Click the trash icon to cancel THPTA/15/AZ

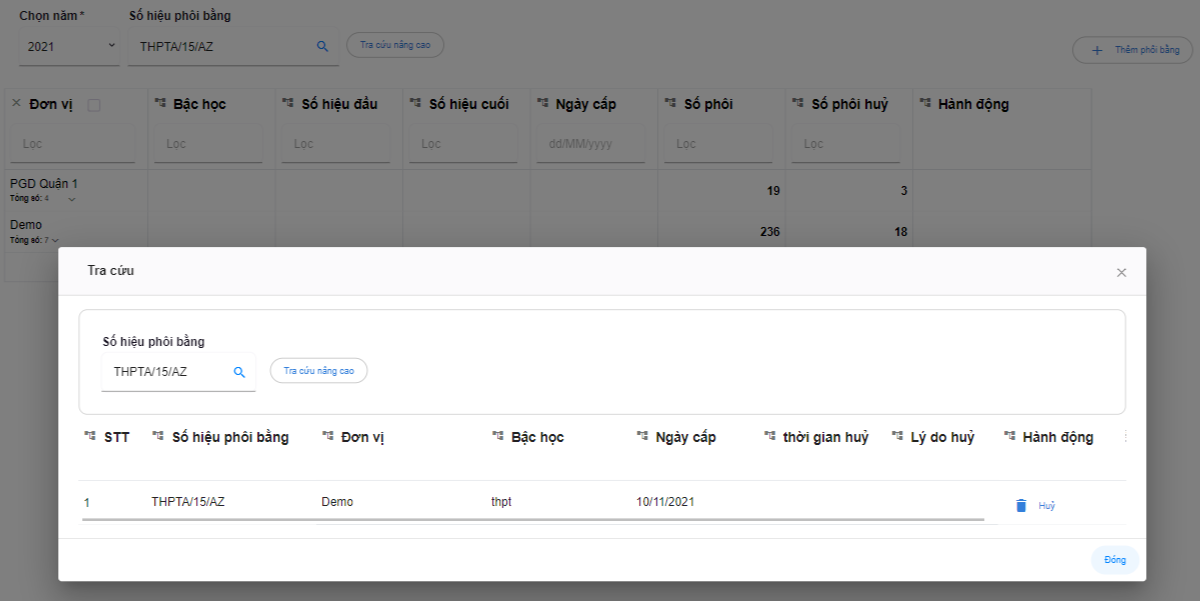[1021, 506]
